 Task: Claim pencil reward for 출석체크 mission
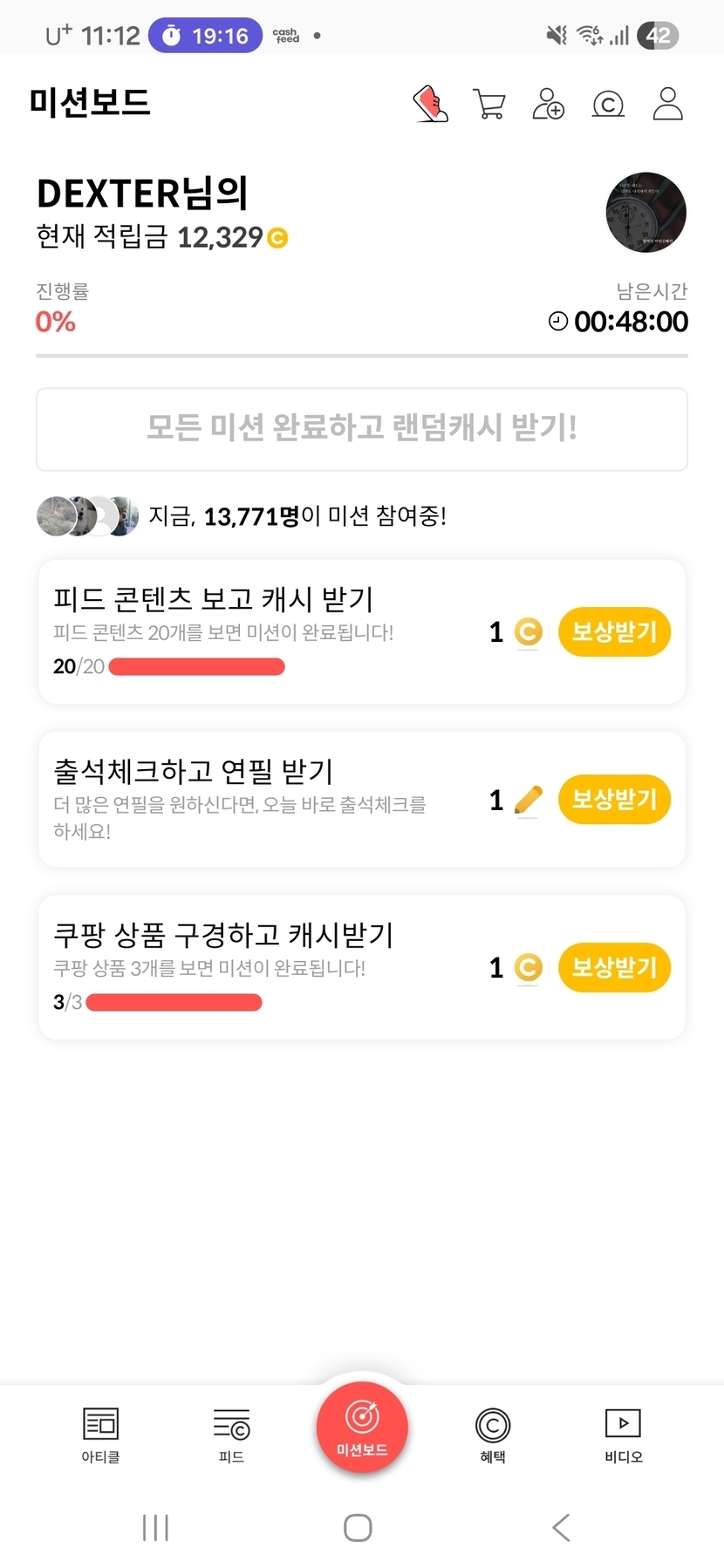614,799
